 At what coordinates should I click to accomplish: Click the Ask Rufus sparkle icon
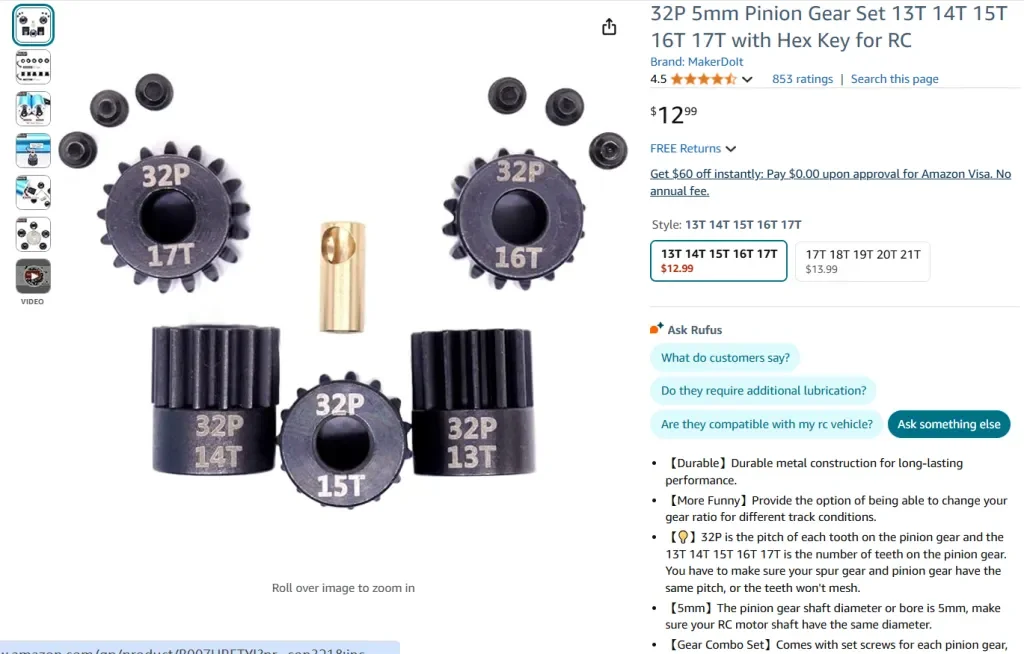point(656,329)
